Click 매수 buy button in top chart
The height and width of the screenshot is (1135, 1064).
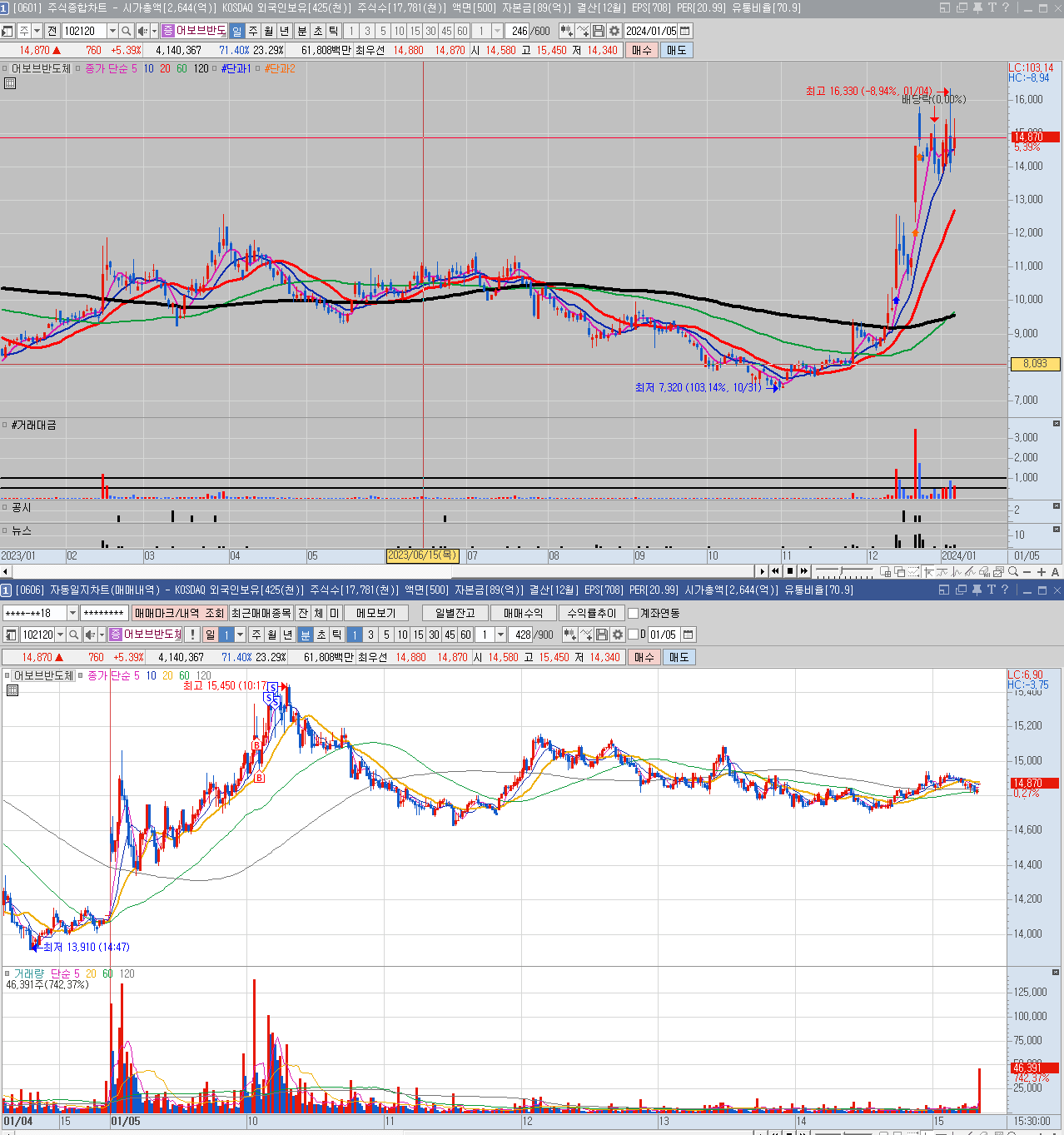click(642, 50)
